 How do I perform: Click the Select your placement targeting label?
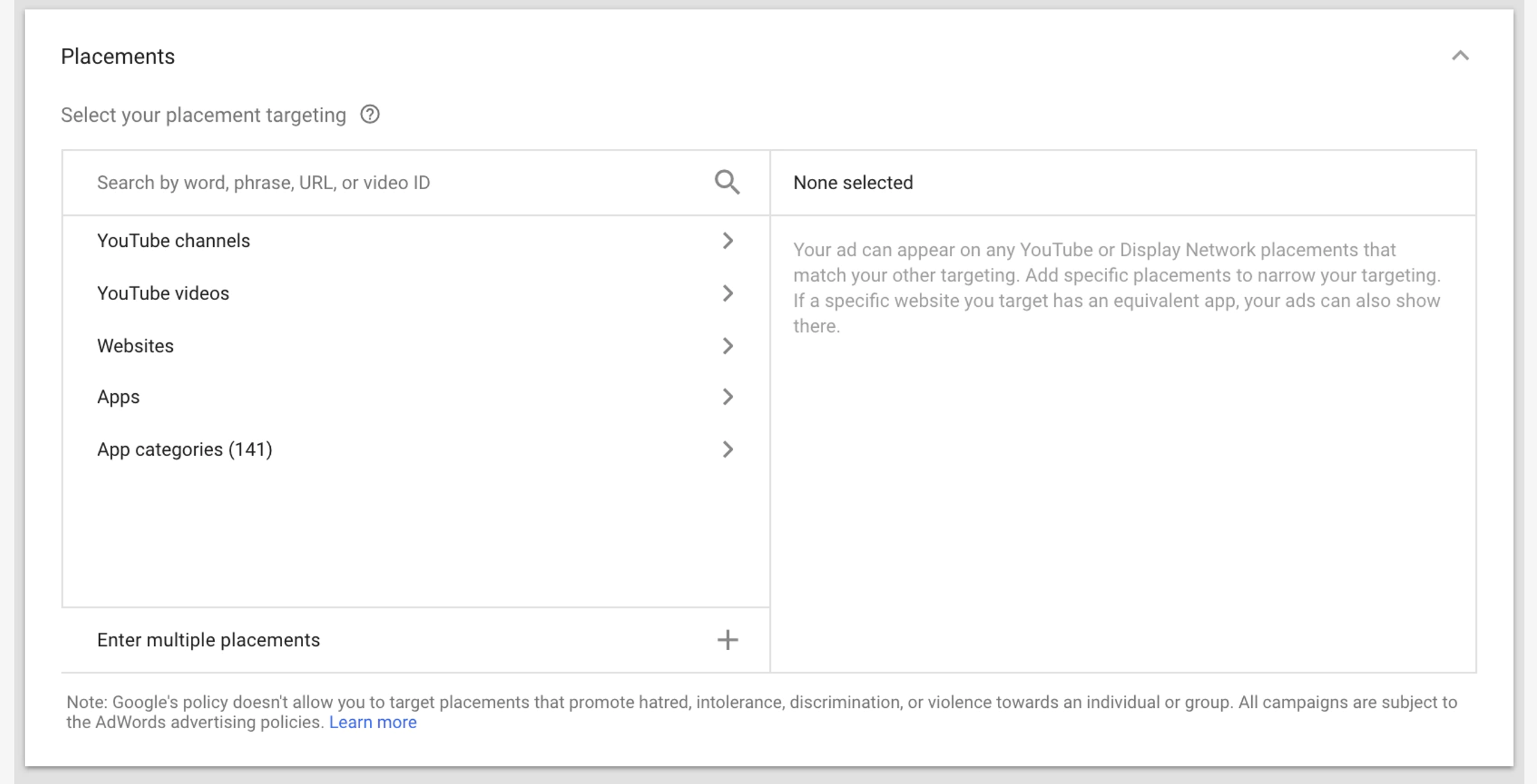pos(204,115)
